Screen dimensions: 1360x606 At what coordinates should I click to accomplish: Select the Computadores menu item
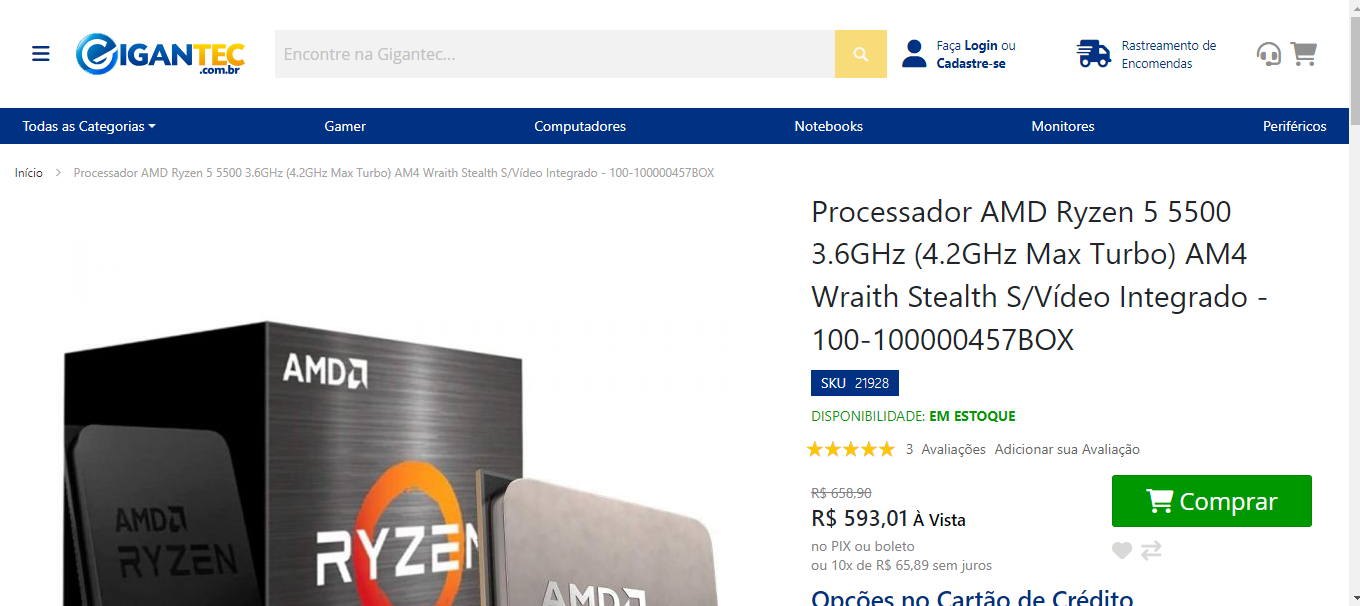click(x=580, y=126)
